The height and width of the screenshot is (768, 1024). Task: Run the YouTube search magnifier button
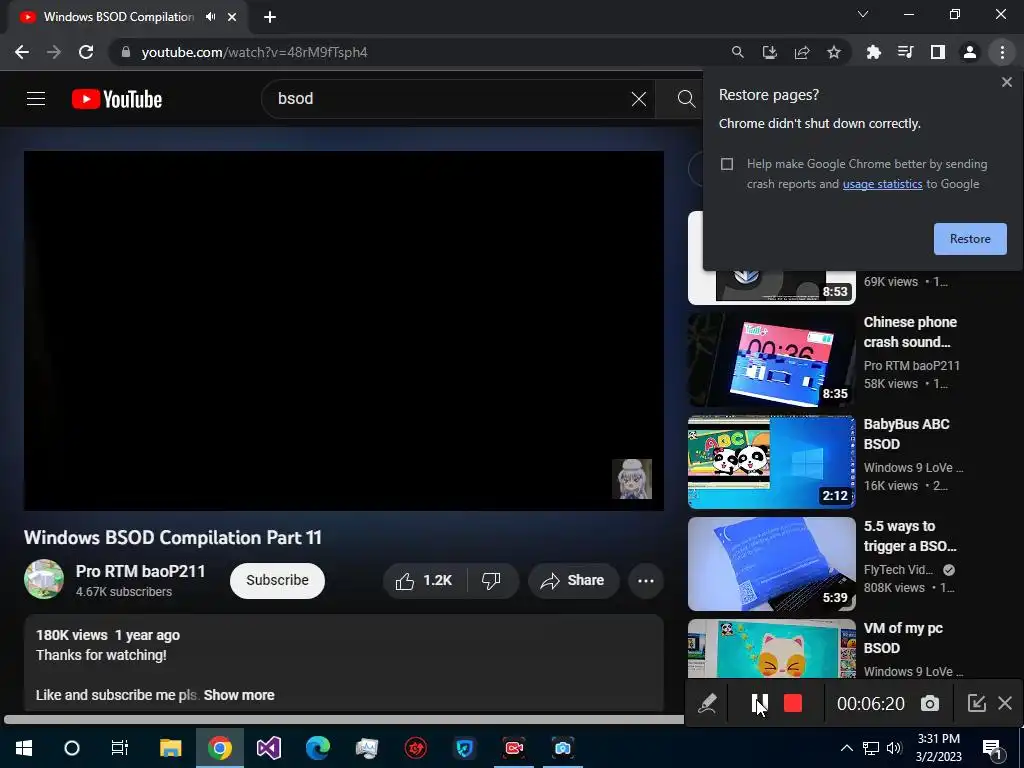686,99
